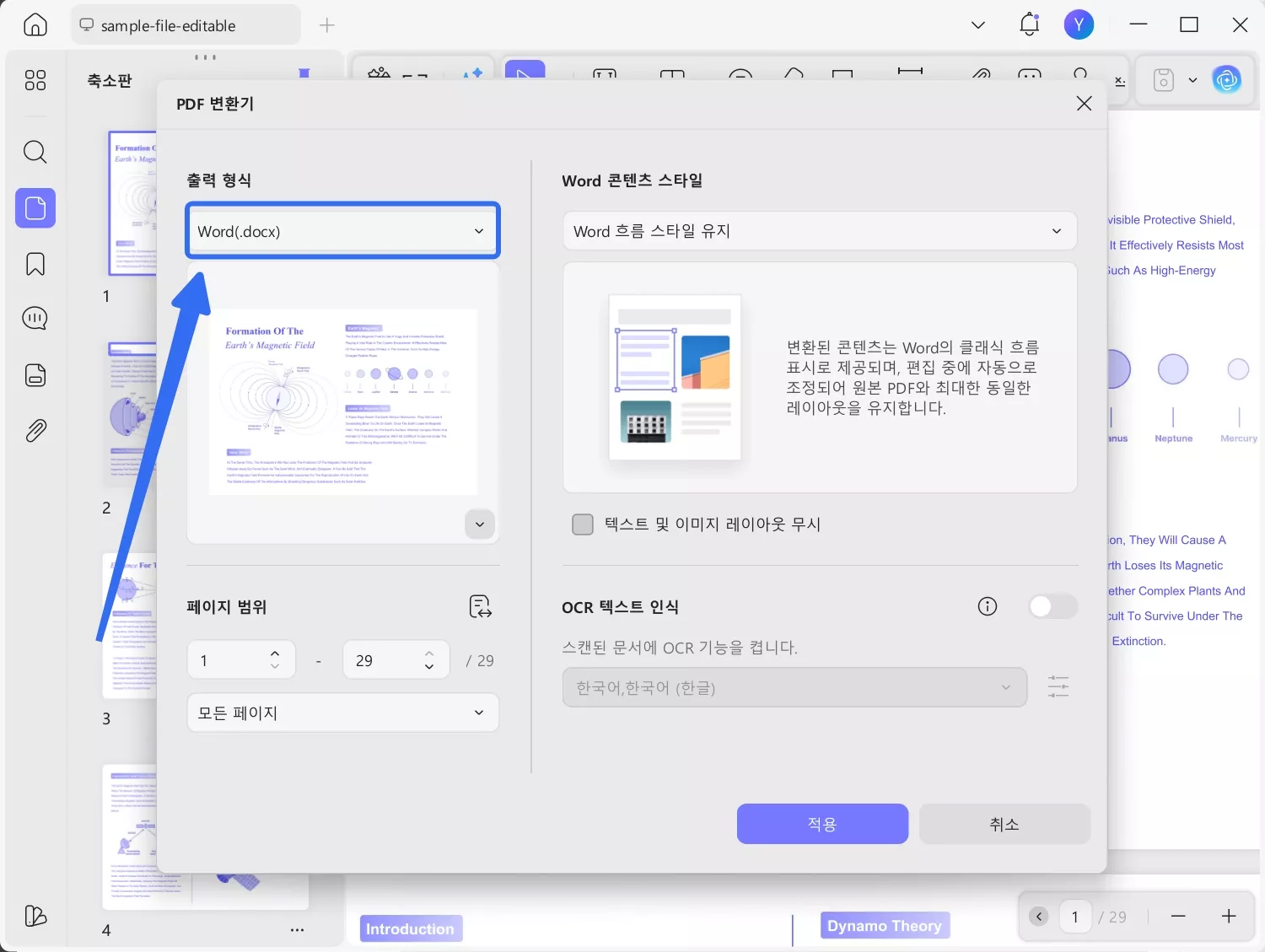Open the comments panel in sidebar
This screenshot has width=1265, height=952.
[35, 318]
